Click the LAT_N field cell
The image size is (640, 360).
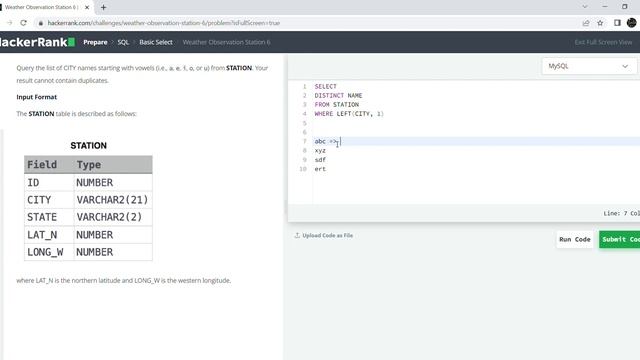pyautogui.click(x=49, y=235)
